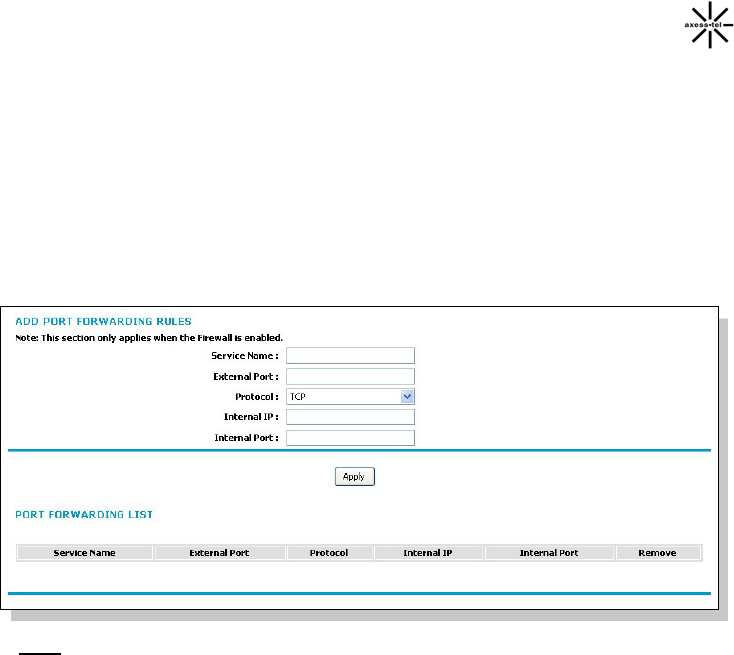Focus the External Port text box
The image size is (734, 655).
pyautogui.click(x=350, y=376)
